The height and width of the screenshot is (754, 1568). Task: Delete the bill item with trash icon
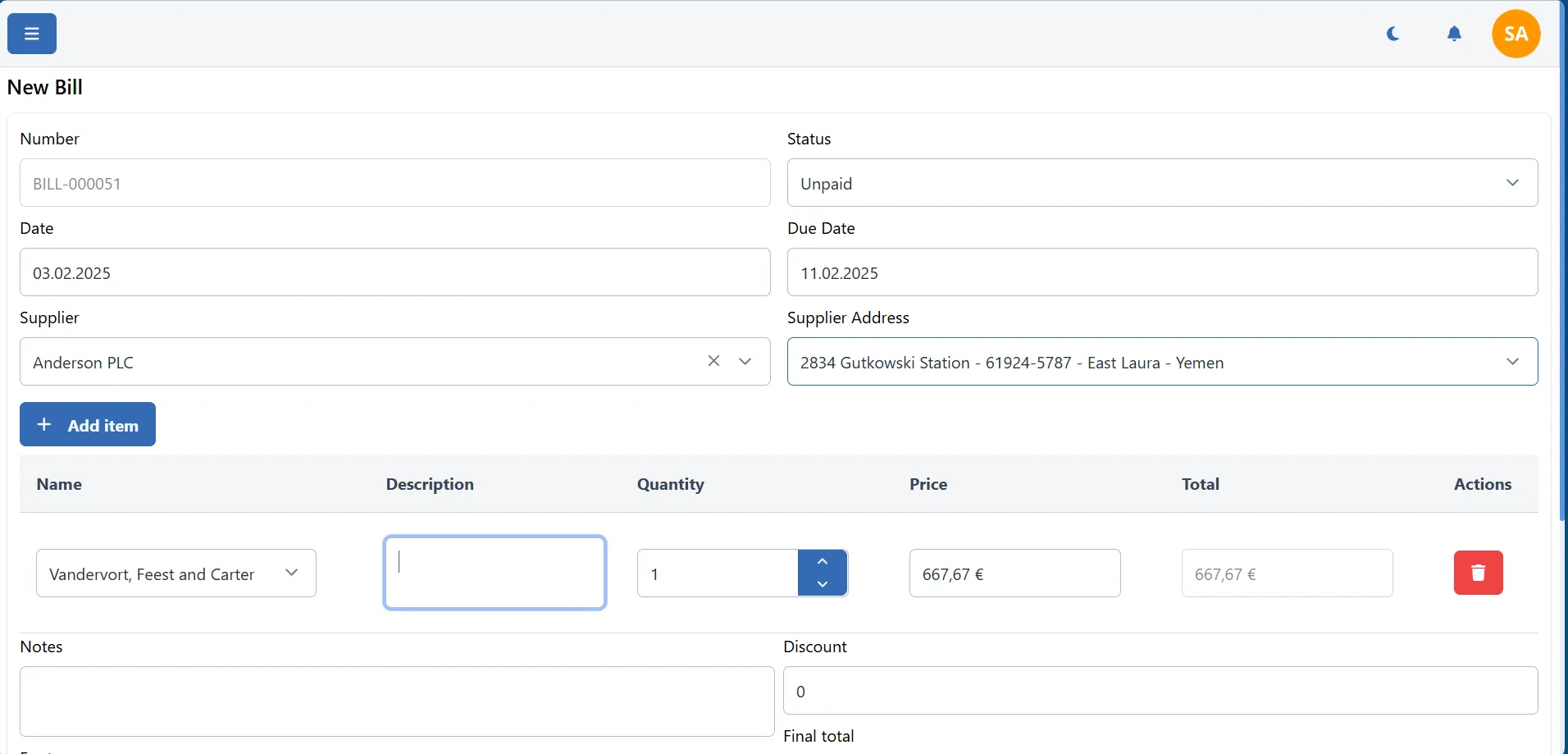pyautogui.click(x=1478, y=573)
